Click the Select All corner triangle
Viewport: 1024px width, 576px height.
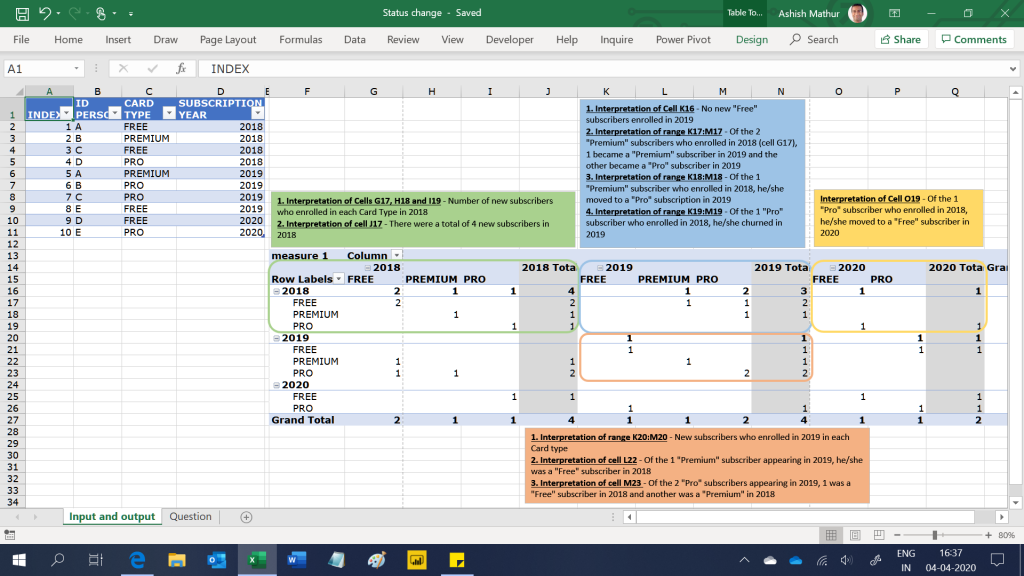click(18, 91)
